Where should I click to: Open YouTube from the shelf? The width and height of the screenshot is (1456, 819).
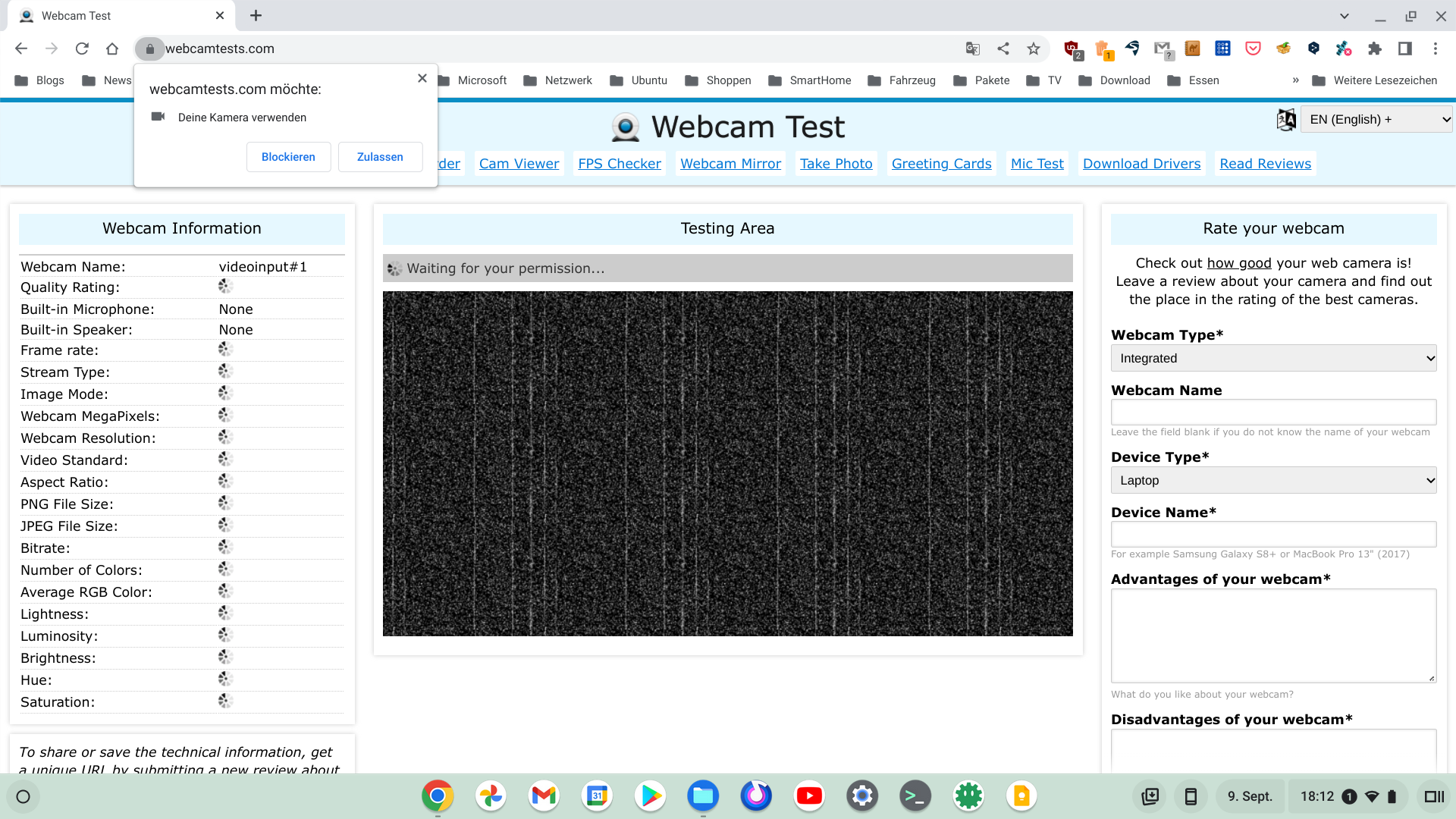(809, 795)
